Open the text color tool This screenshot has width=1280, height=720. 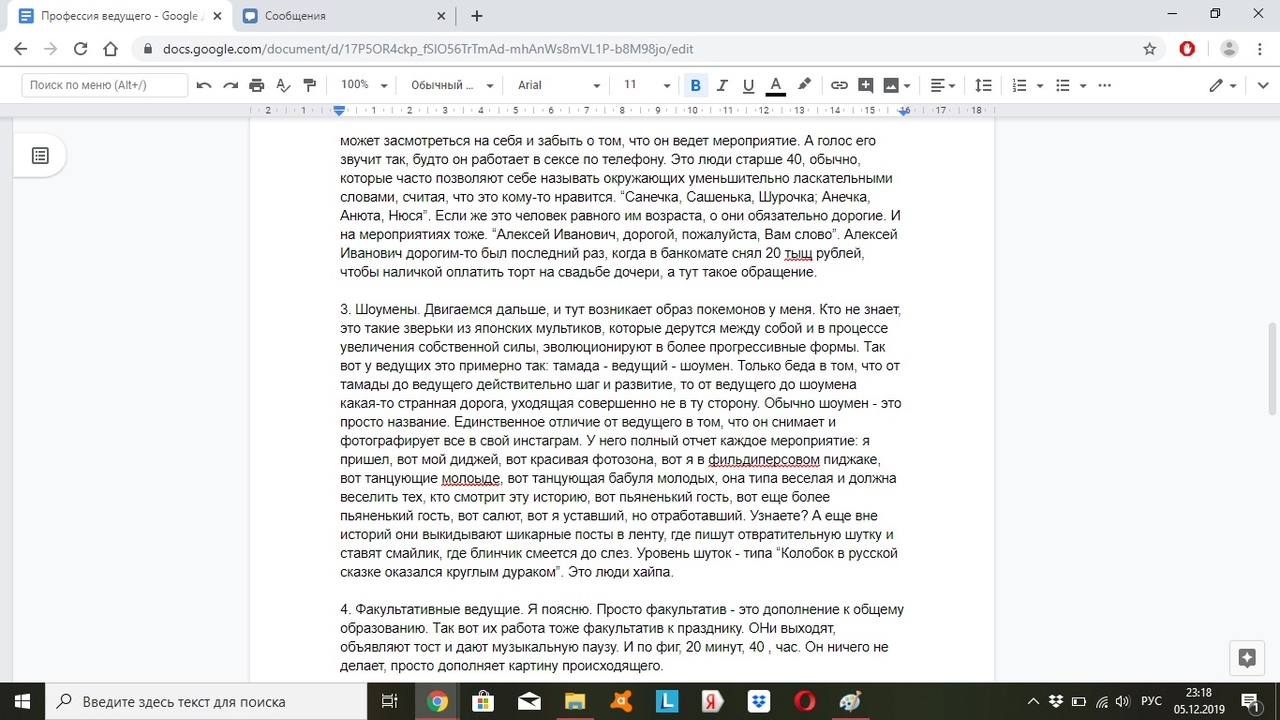(775, 85)
